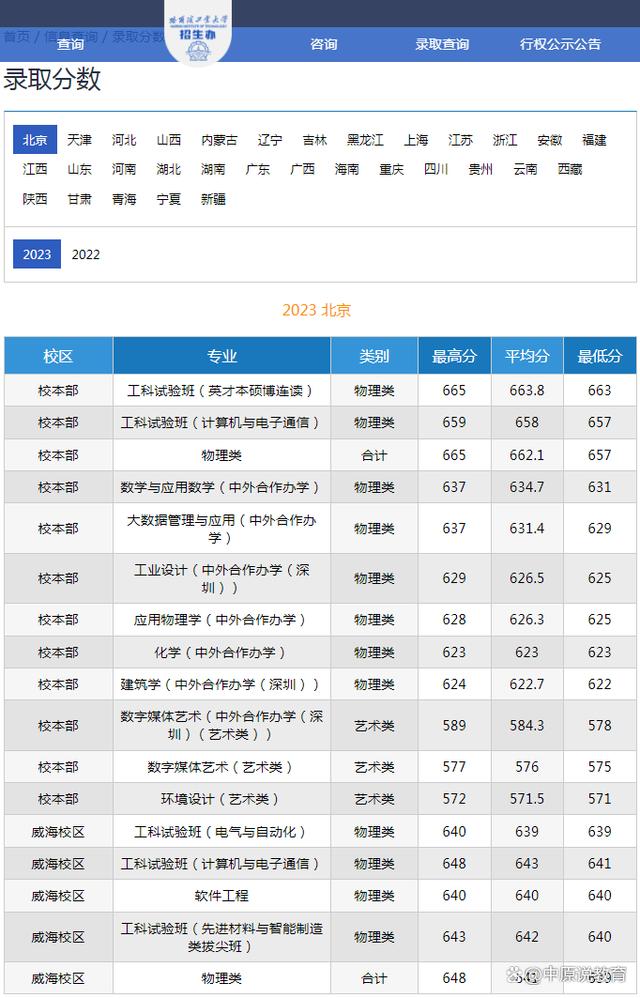The image size is (640, 998).
Task: Select the 辽宁 province tab
Action: tap(270, 139)
